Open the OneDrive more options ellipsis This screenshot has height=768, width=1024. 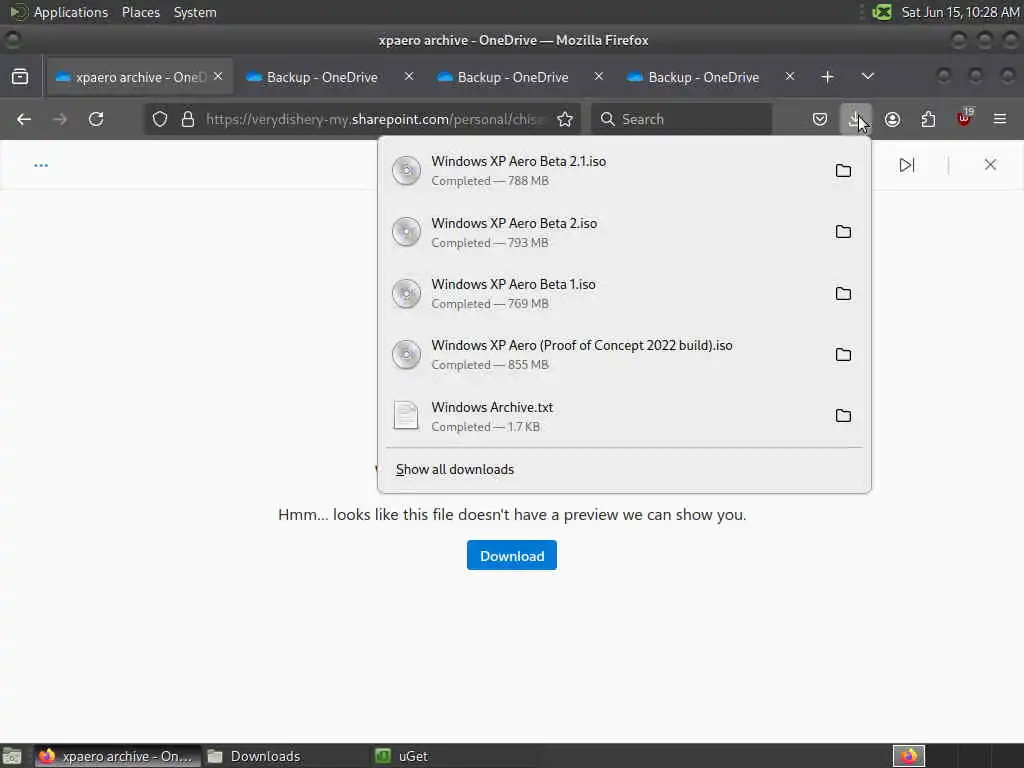(41, 165)
